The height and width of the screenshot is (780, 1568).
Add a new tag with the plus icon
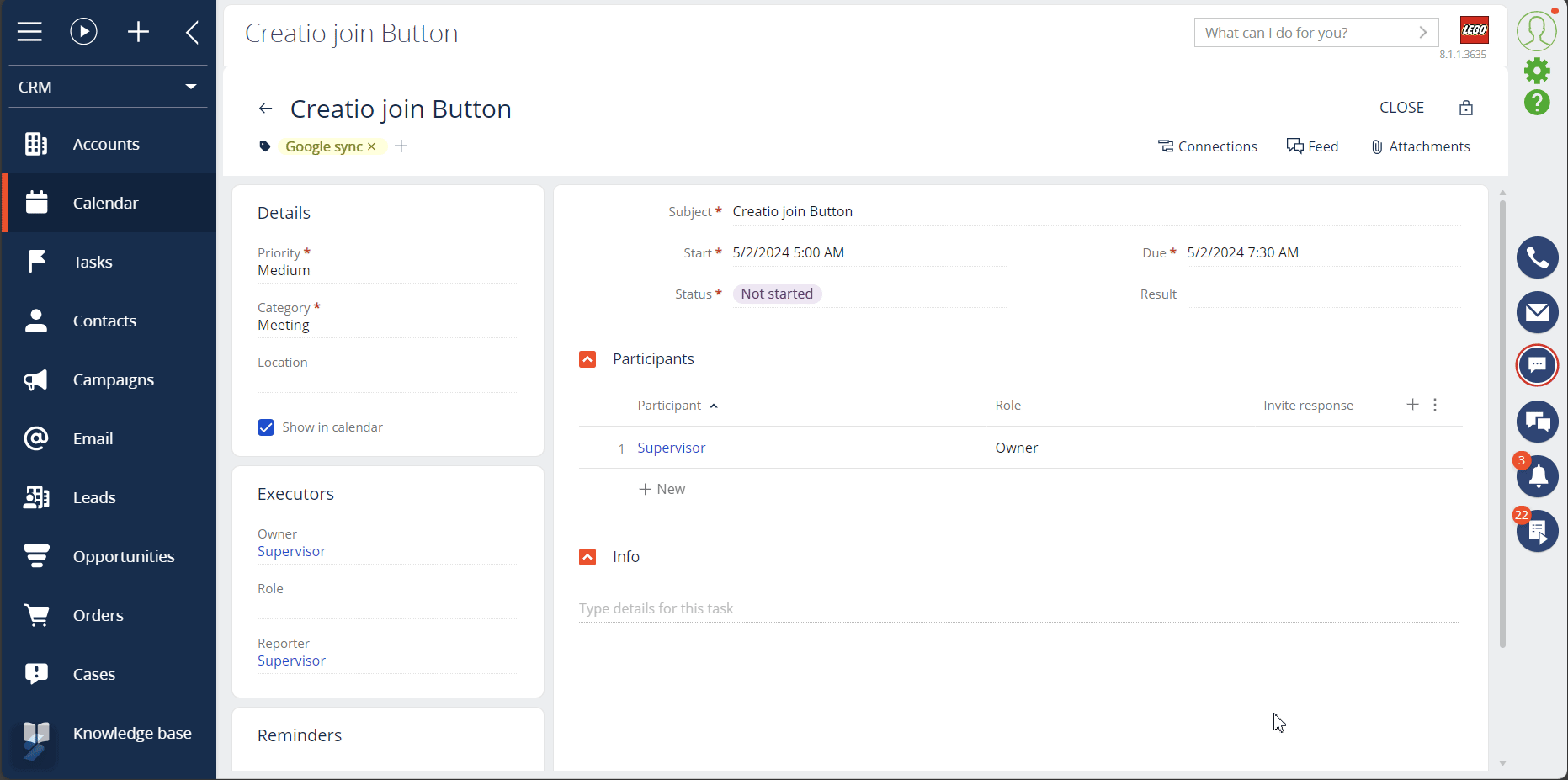pyautogui.click(x=401, y=146)
